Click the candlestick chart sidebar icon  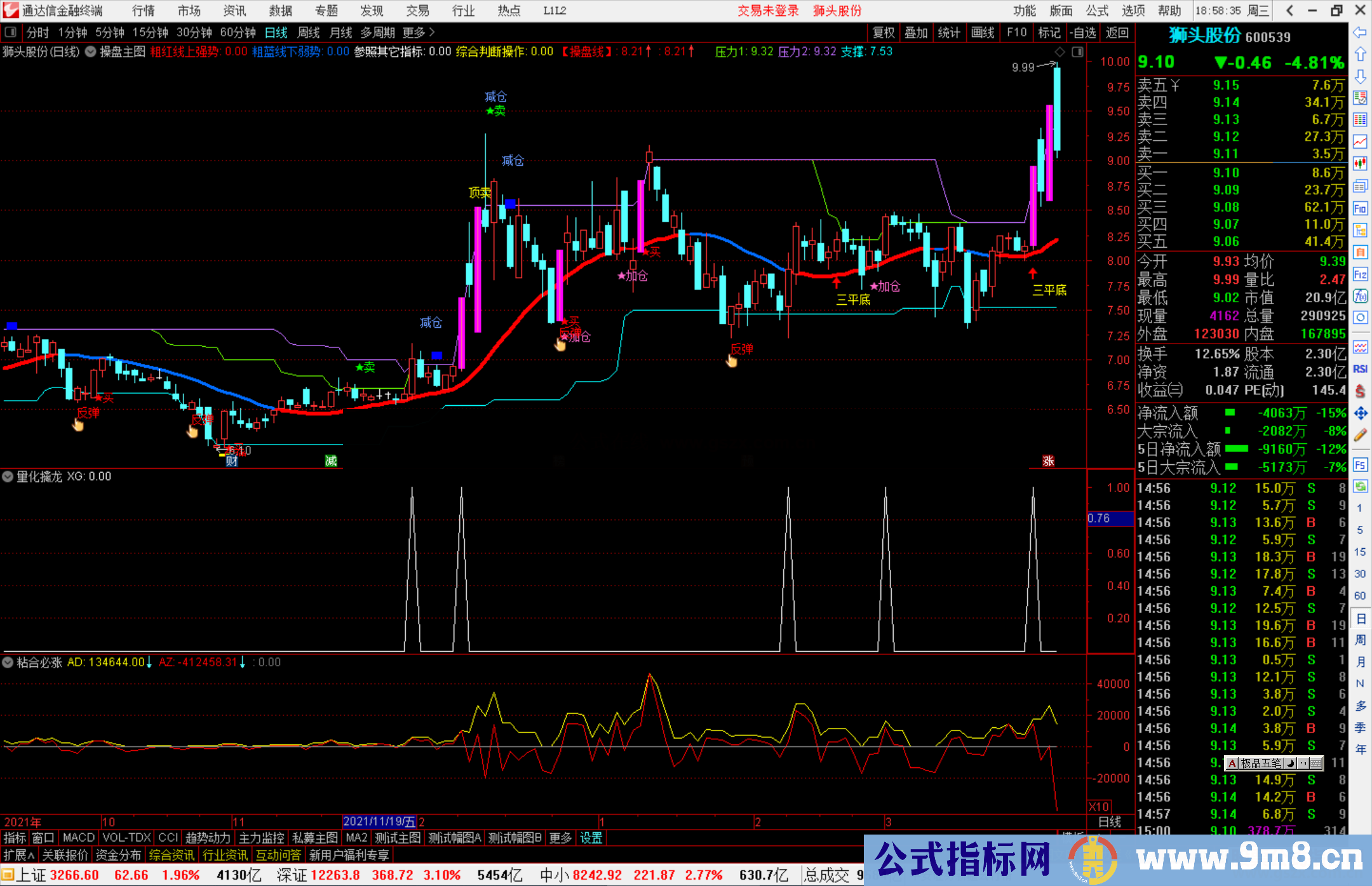pyautogui.click(x=1360, y=164)
